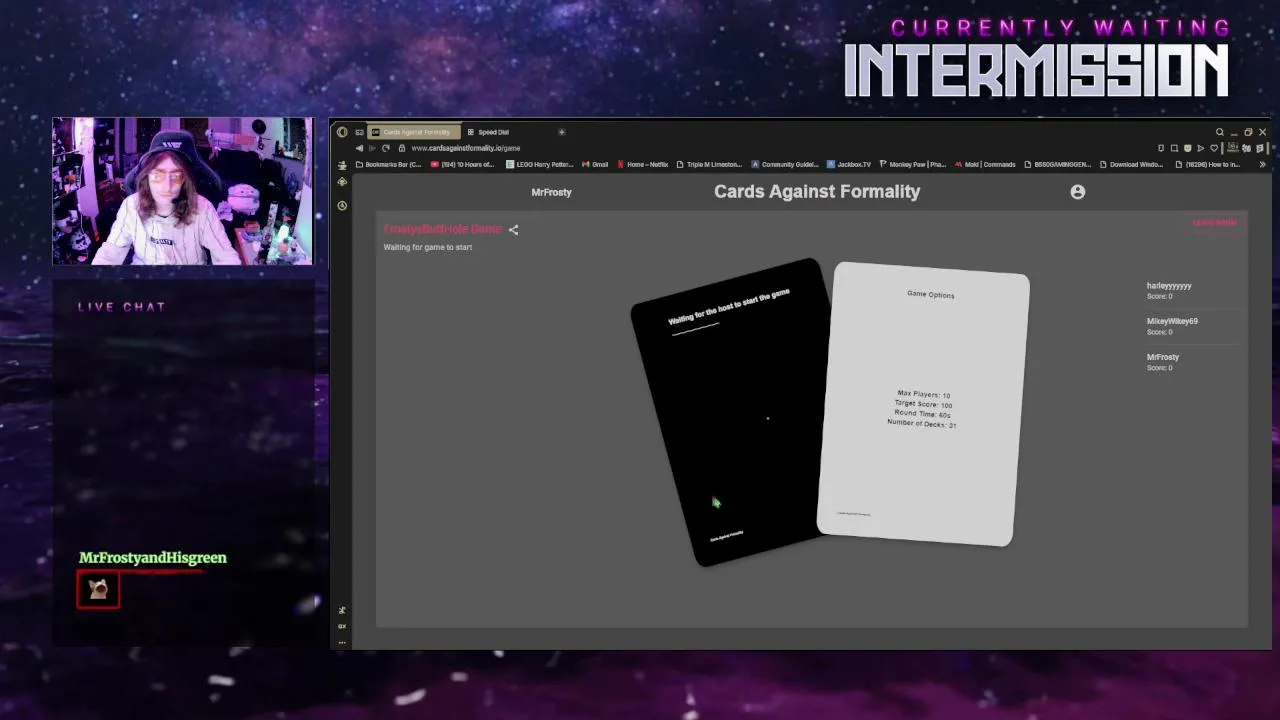Viewport: 1280px width, 720px height.
Task: Click the rightmost extension icon in toolbar
Action: pos(1260,148)
